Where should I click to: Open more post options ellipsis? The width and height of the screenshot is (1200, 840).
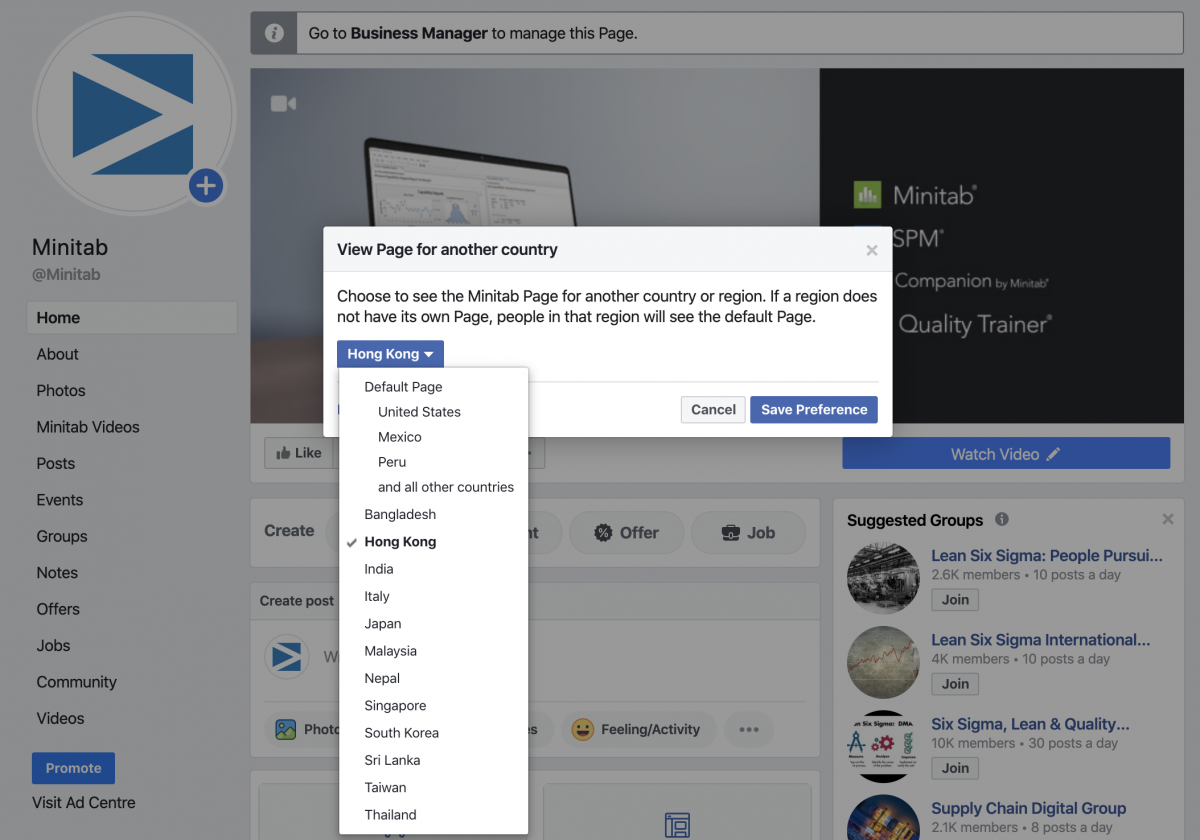pos(749,730)
